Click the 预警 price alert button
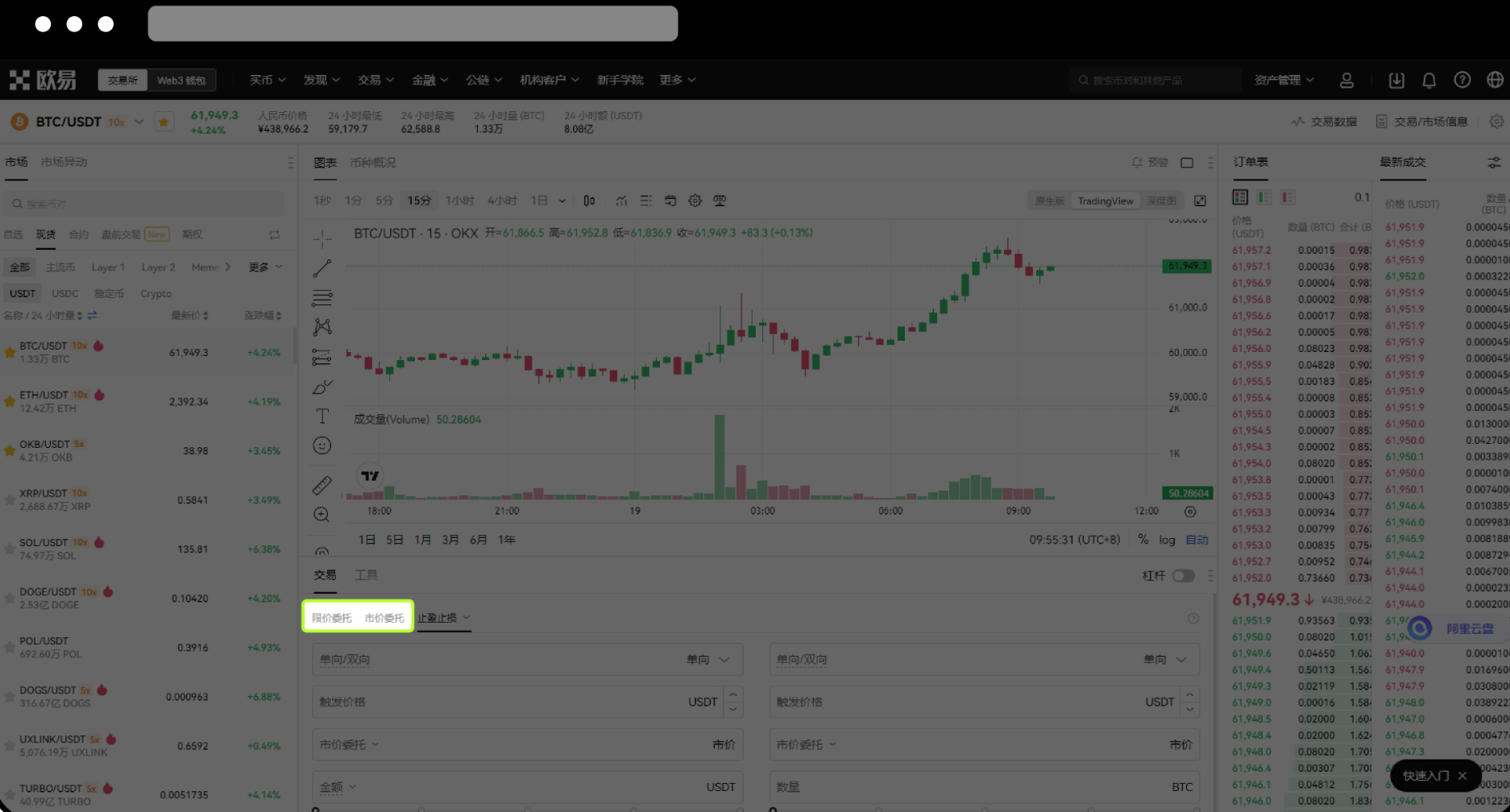This screenshot has height=812, width=1510. [x=1150, y=163]
